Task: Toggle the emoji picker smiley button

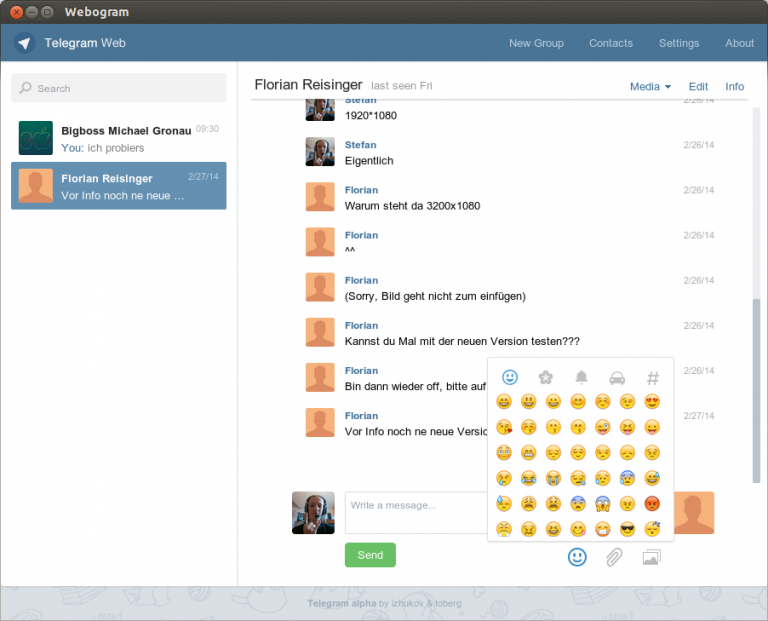Action: click(577, 557)
